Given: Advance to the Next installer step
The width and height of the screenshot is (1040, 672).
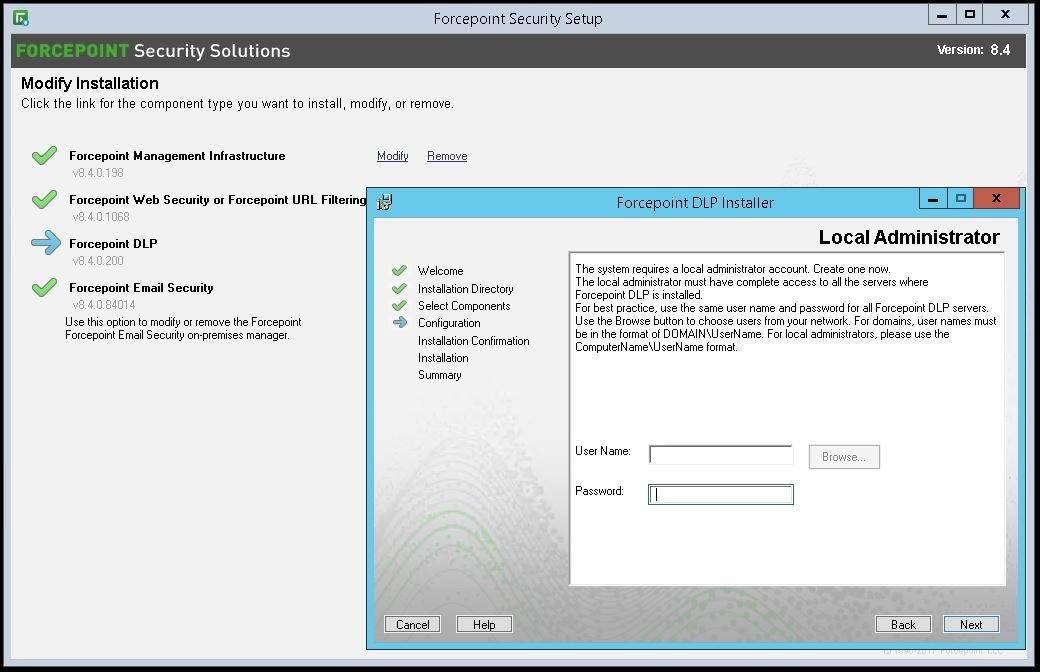Looking at the screenshot, I should click(970, 623).
